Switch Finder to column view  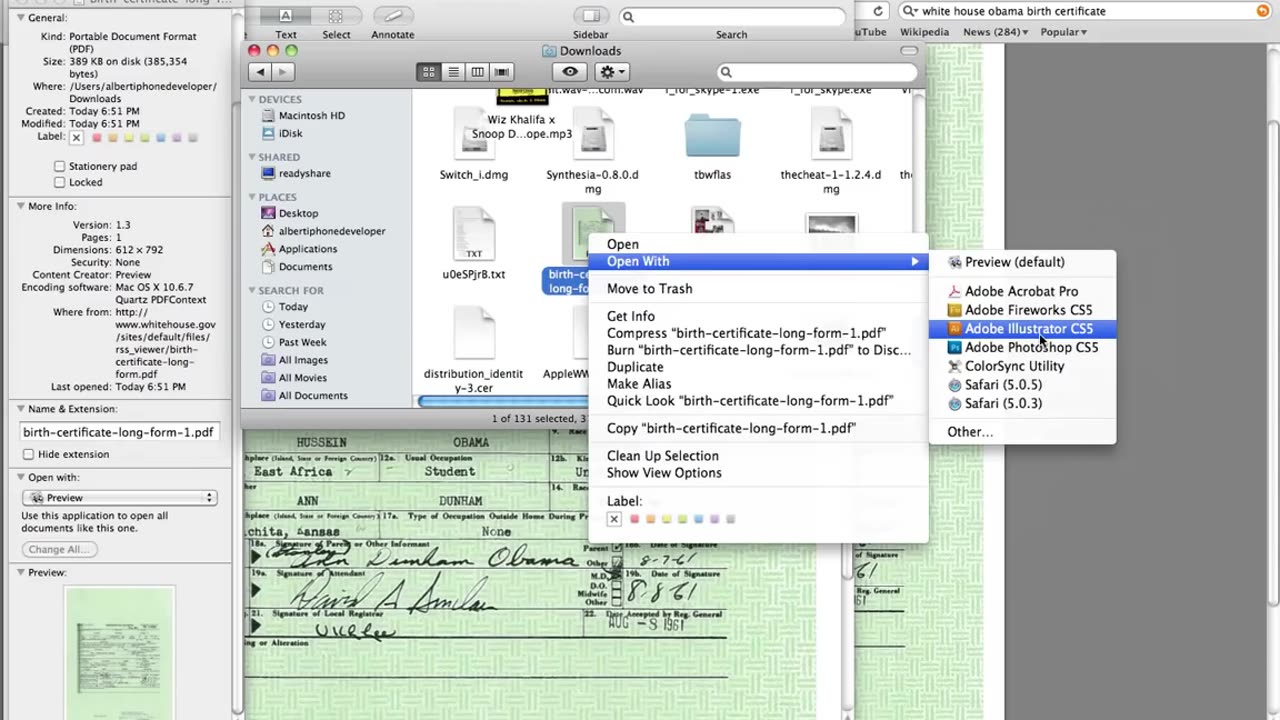coord(478,72)
